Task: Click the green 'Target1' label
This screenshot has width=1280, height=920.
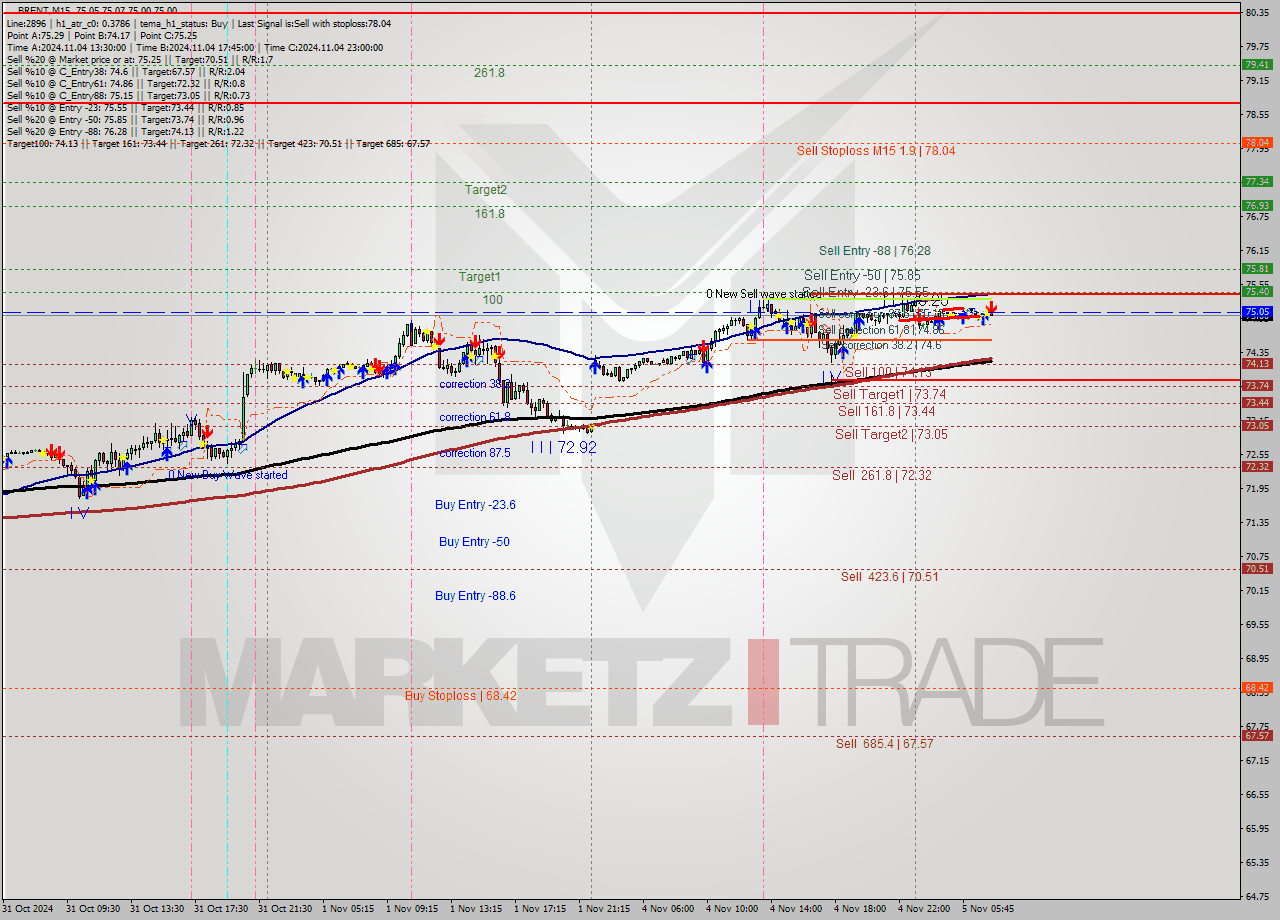Action: point(480,276)
